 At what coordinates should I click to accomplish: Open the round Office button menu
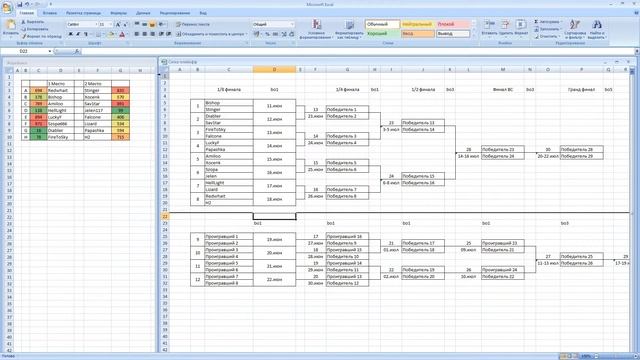(x=7, y=7)
